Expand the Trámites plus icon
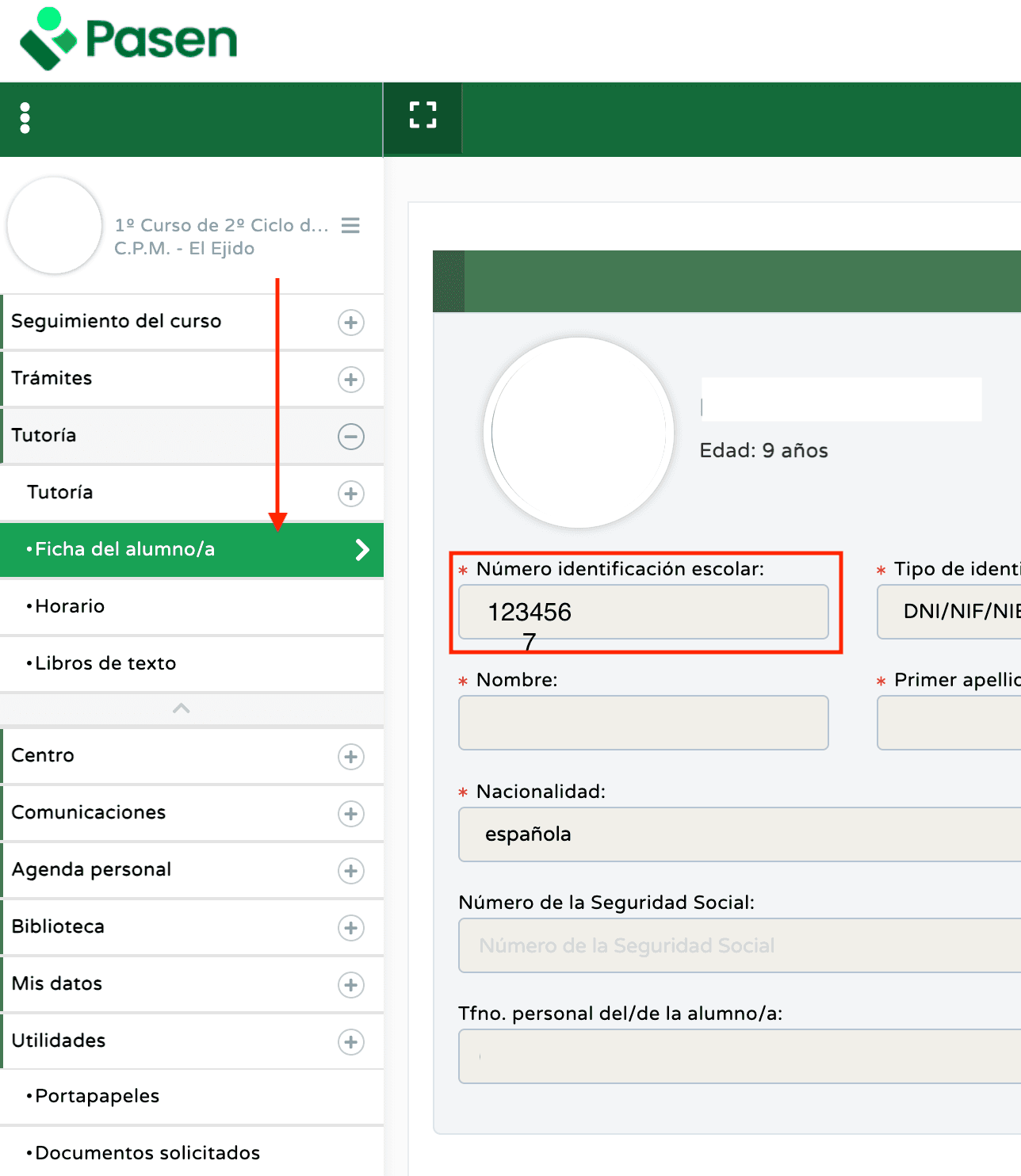 (x=350, y=380)
